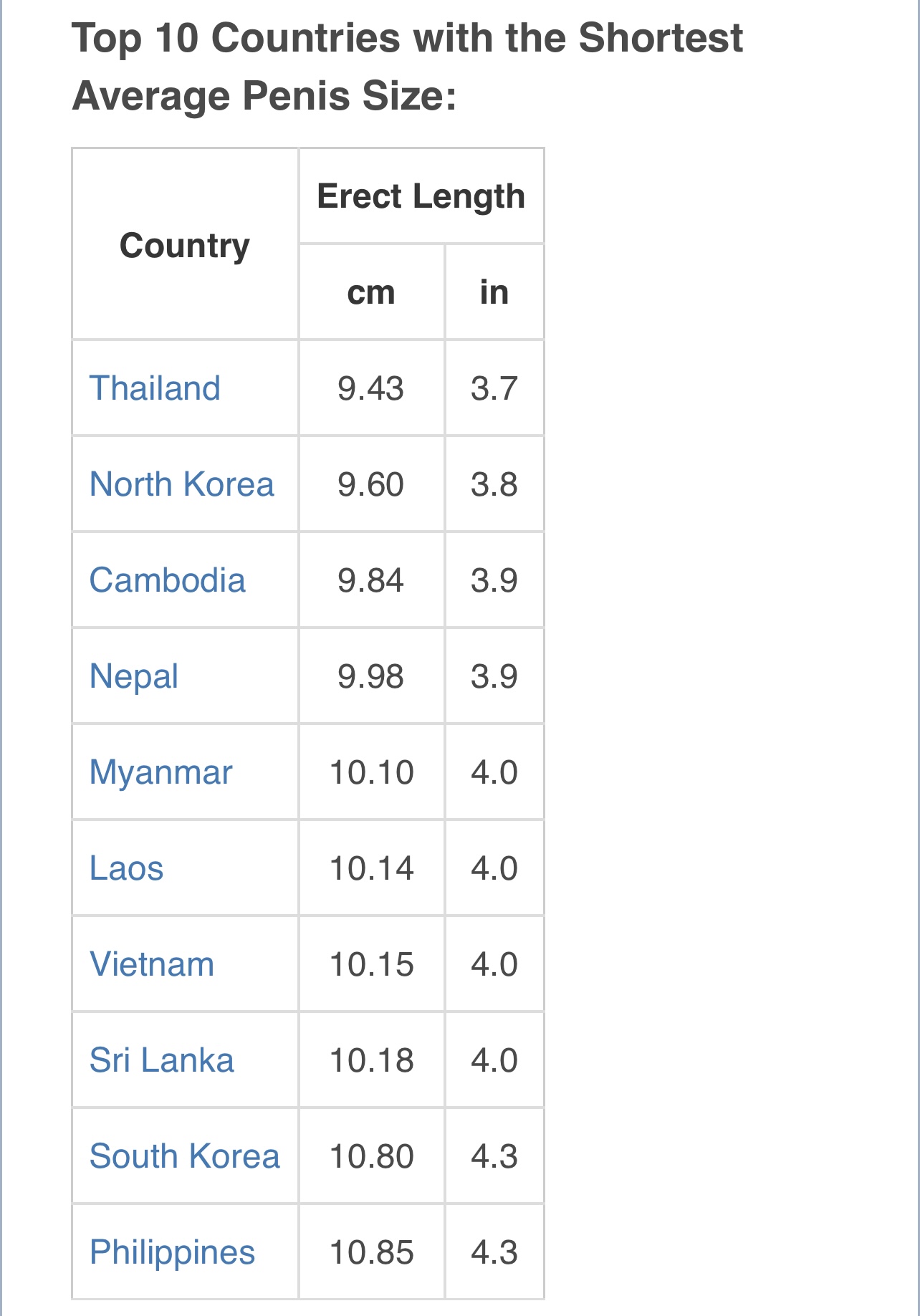Select the cm column header
The image size is (920, 1316).
tap(371, 292)
